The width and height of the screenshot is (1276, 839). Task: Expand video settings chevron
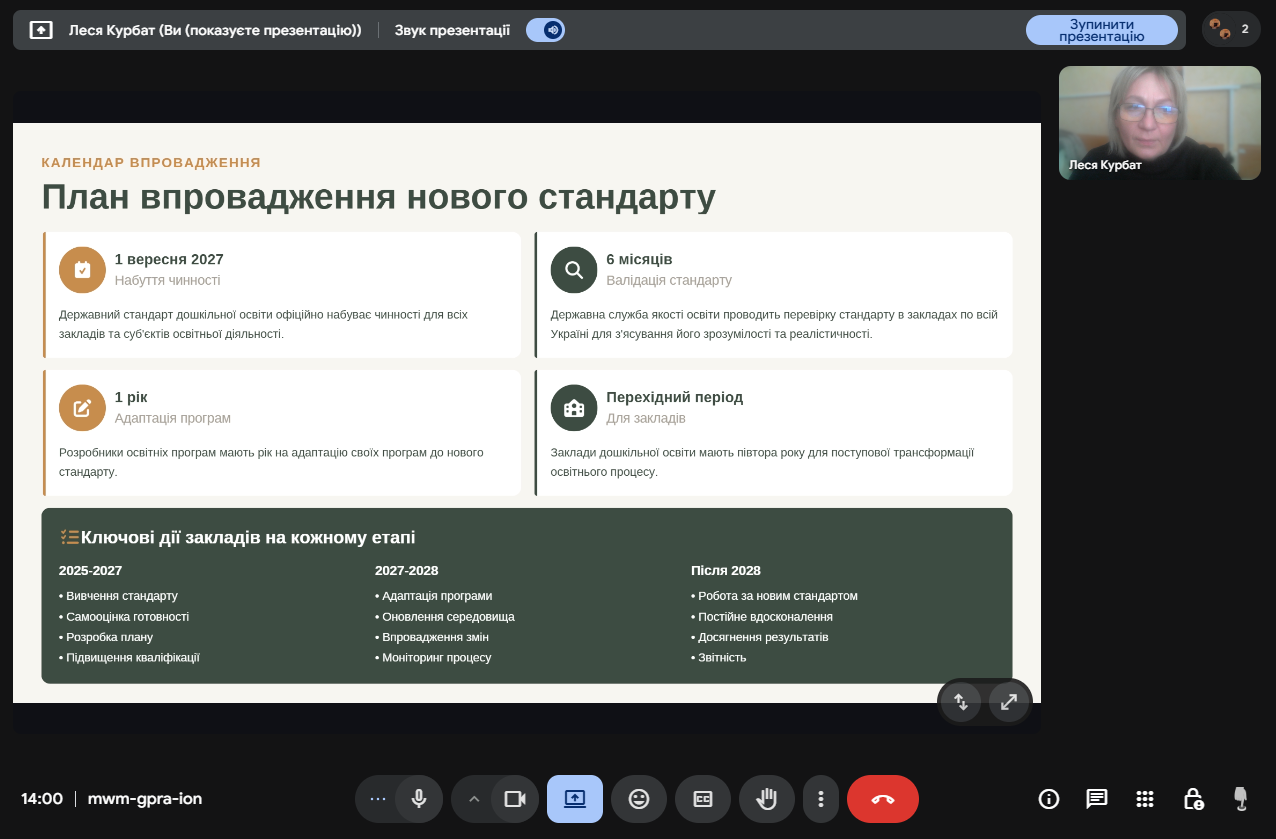click(x=474, y=799)
